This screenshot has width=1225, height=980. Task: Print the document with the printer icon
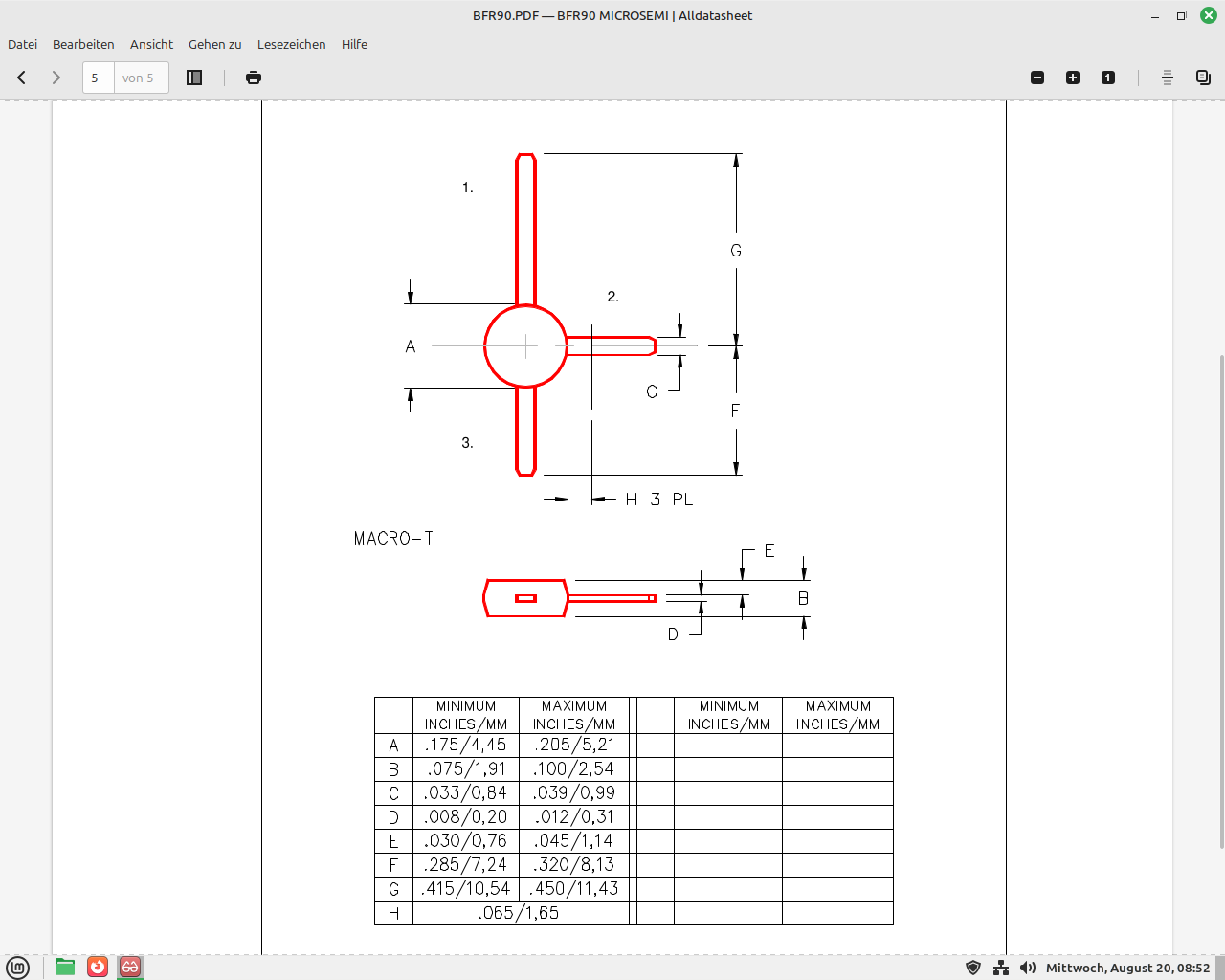[254, 78]
